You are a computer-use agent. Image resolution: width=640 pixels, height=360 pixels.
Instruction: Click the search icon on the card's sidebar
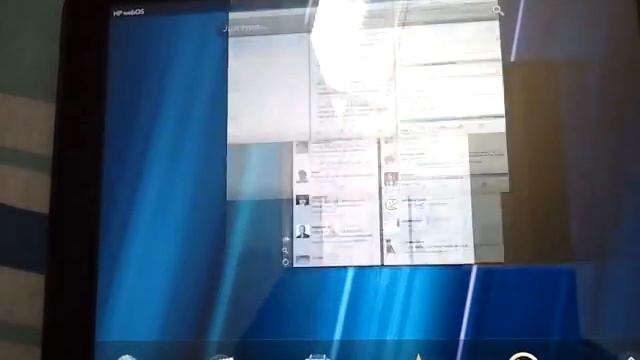[x=286, y=251]
